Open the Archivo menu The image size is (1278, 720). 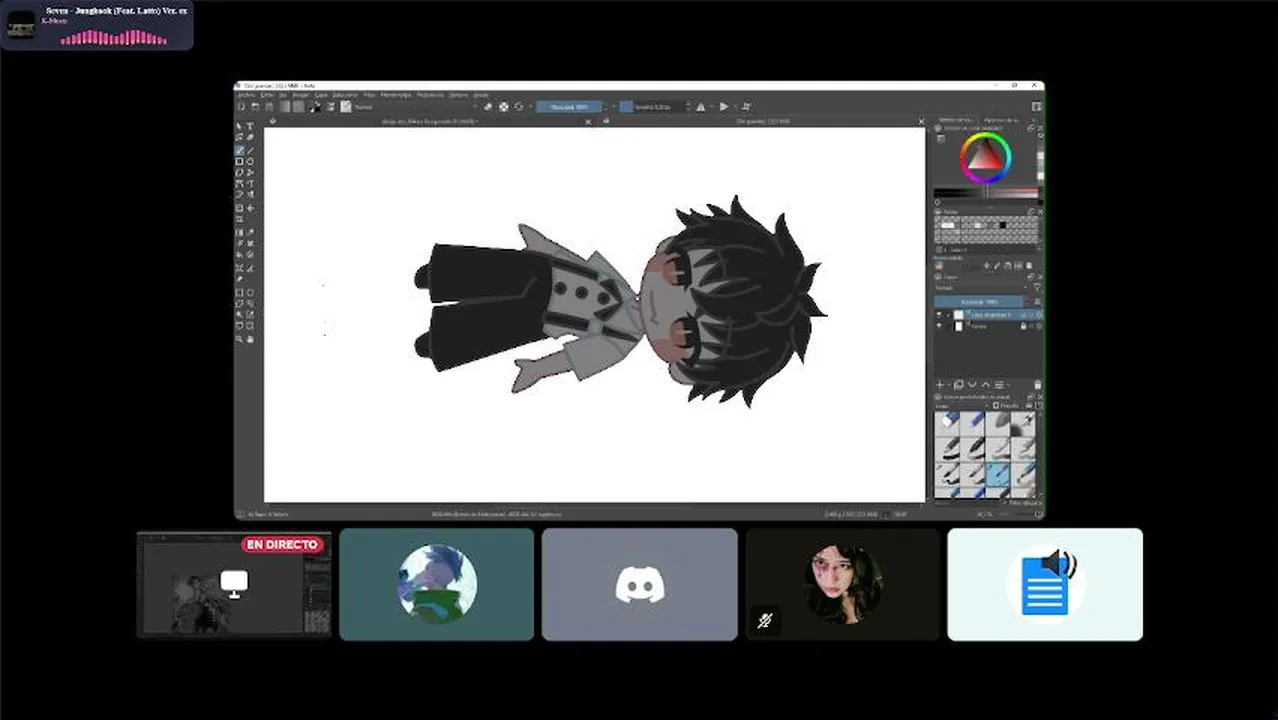click(244, 96)
